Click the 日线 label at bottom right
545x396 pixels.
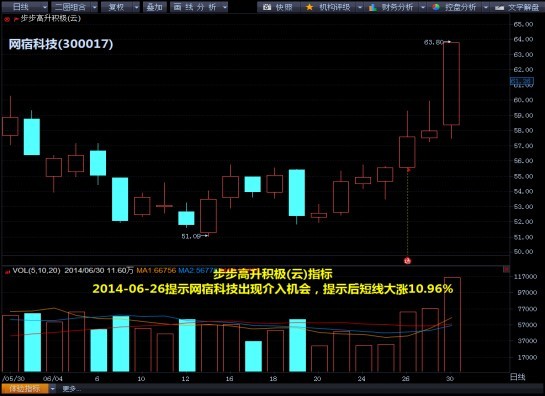pos(518,377)
